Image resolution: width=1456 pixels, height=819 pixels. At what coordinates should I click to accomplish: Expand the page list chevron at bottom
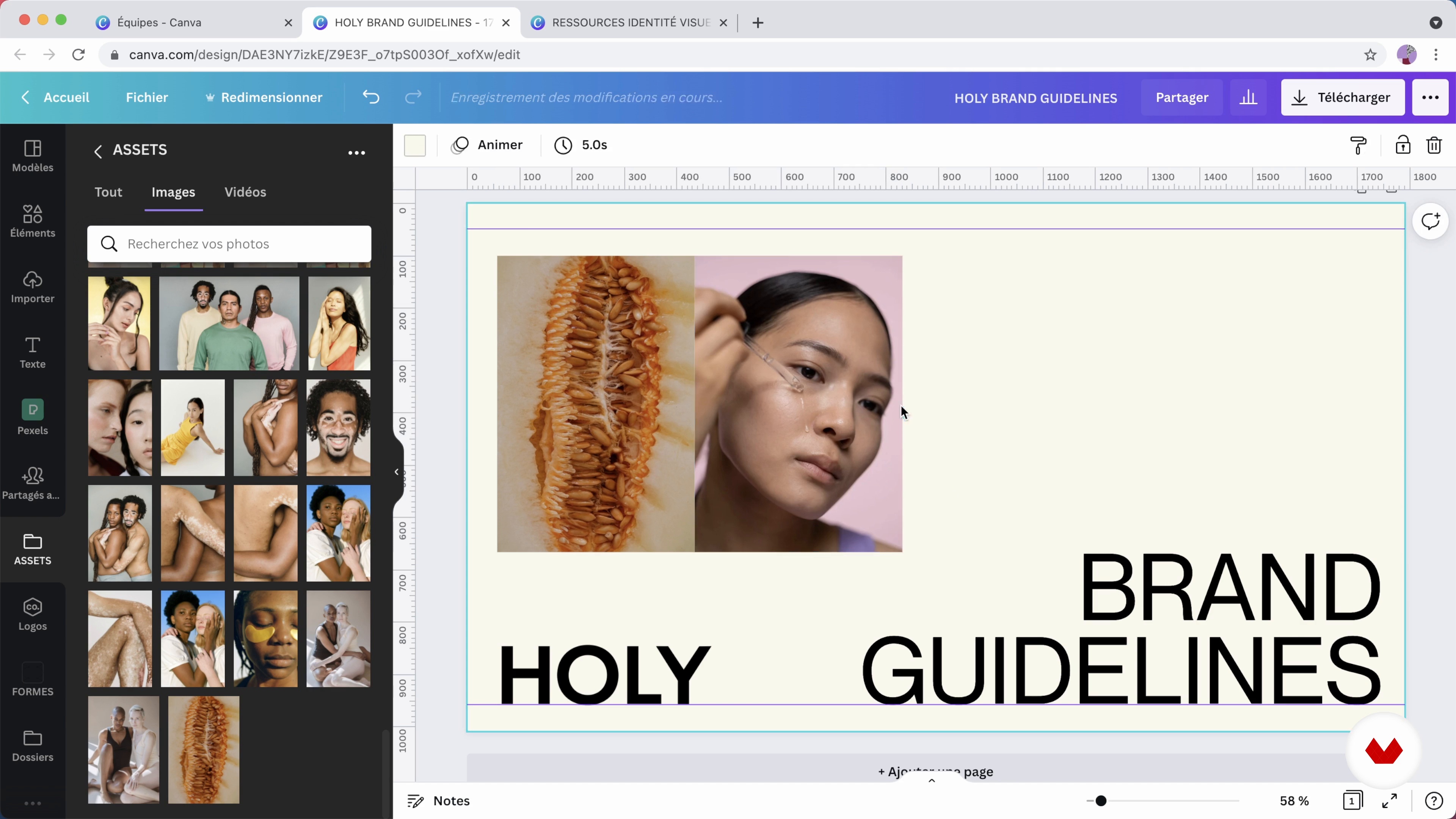pos(932,781)
